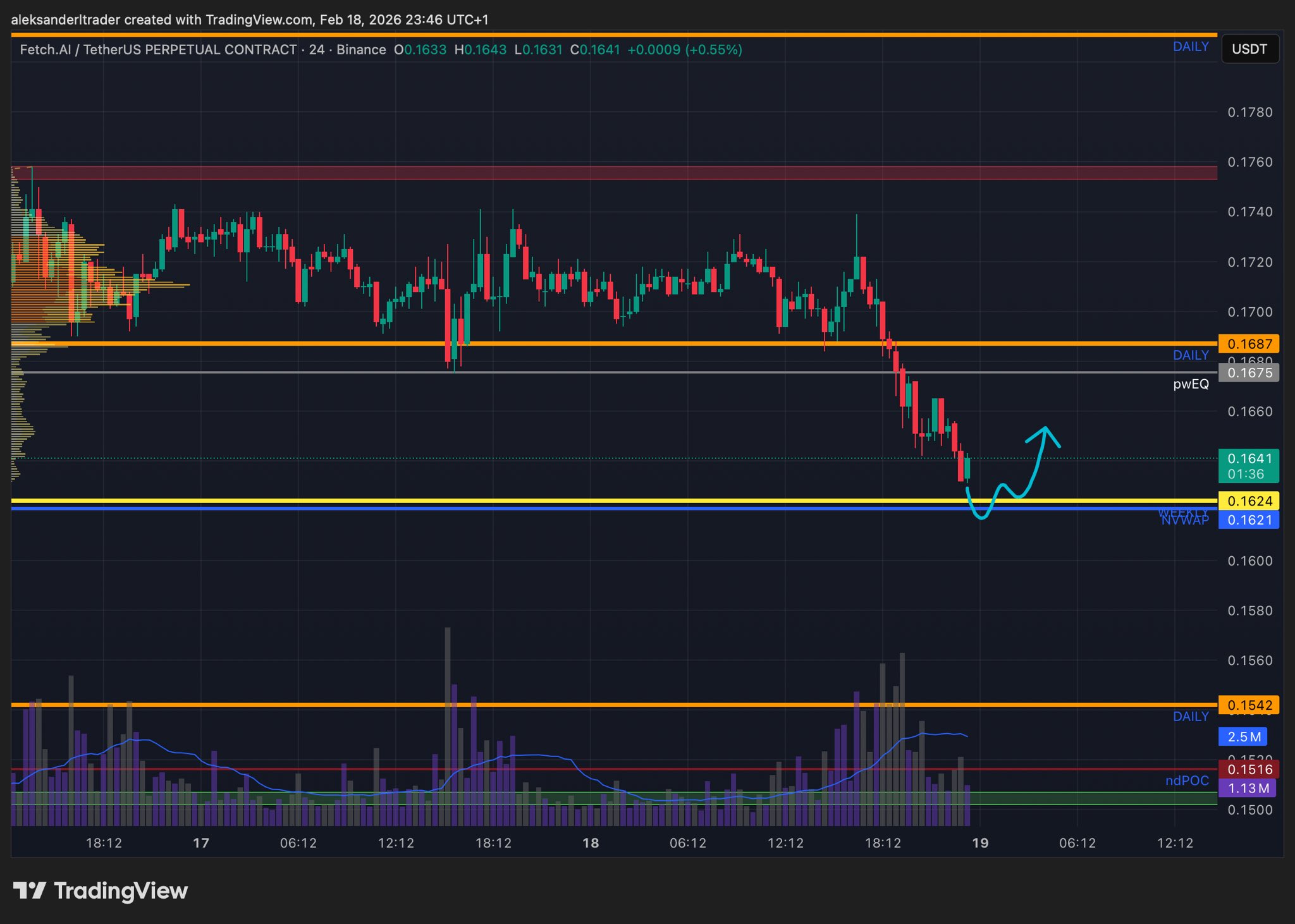Click the blue 2.5 M volume MA label
Viewport: 1295px width, 924px height.
[x=1243, y=737]
